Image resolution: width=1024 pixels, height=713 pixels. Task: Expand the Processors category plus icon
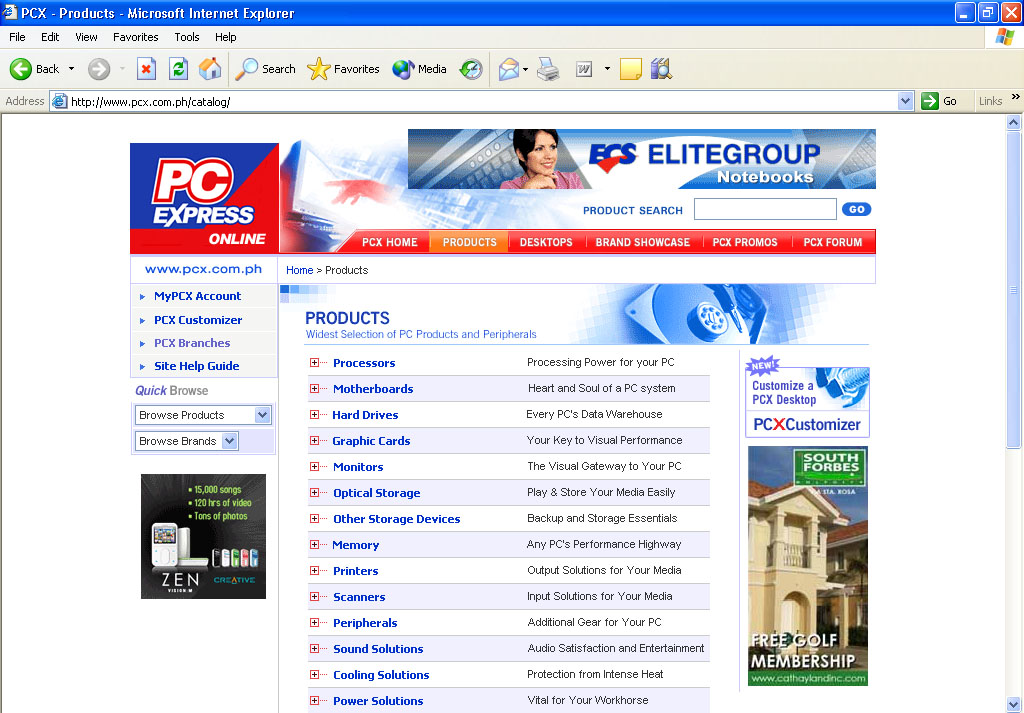point(315,362)
